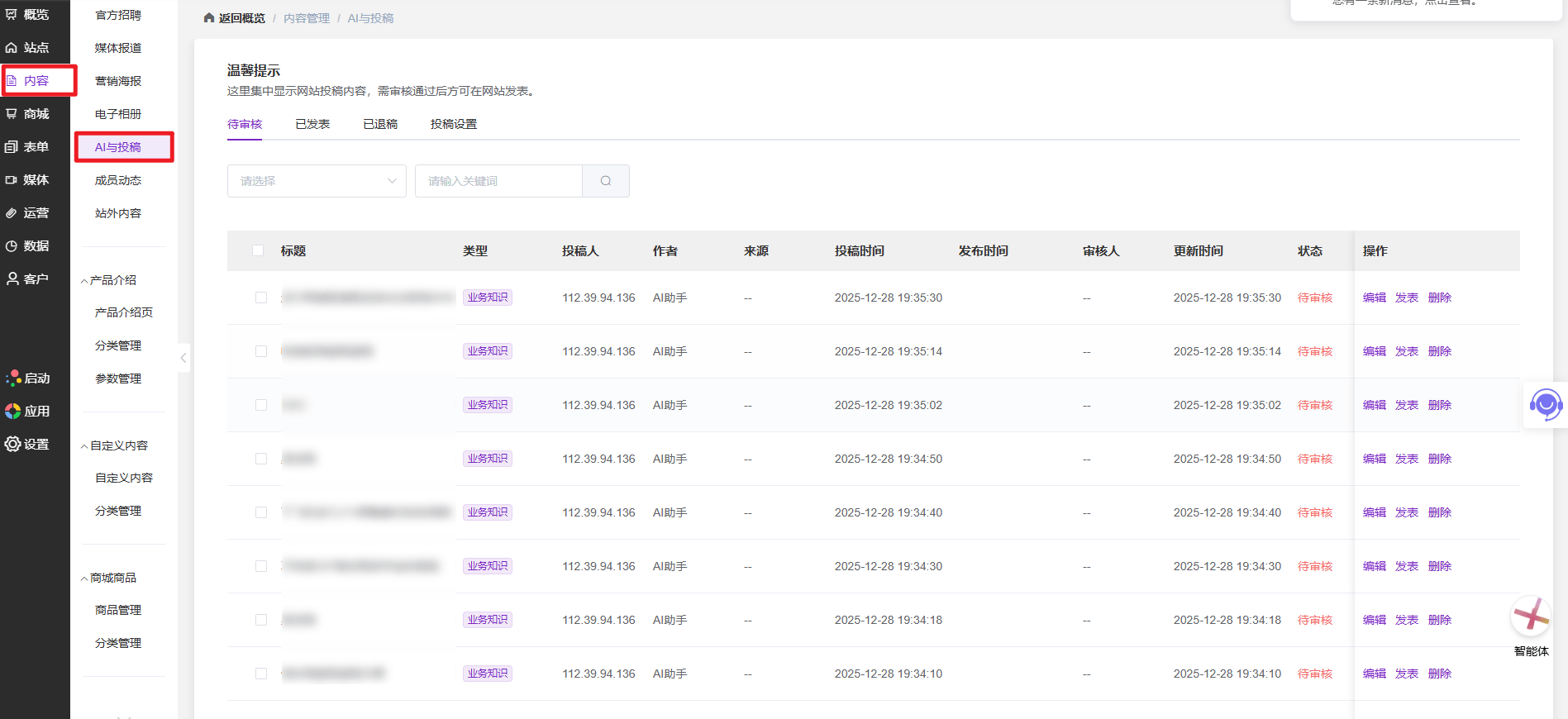The width and height of the screenshot is (1568, 719).
Task: Focus the keyword search input field
Action: coord(498,181)
